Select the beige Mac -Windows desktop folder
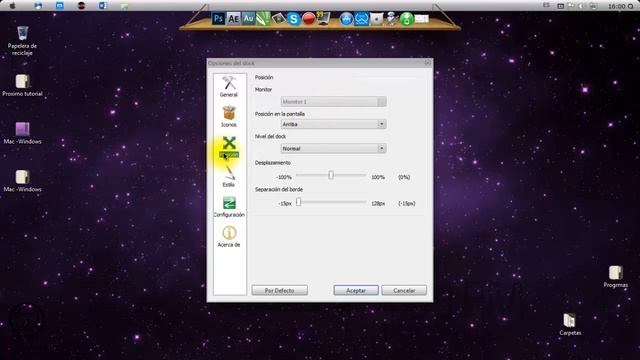640x360 pixels. pyautogui.click(x=22, y=181)
